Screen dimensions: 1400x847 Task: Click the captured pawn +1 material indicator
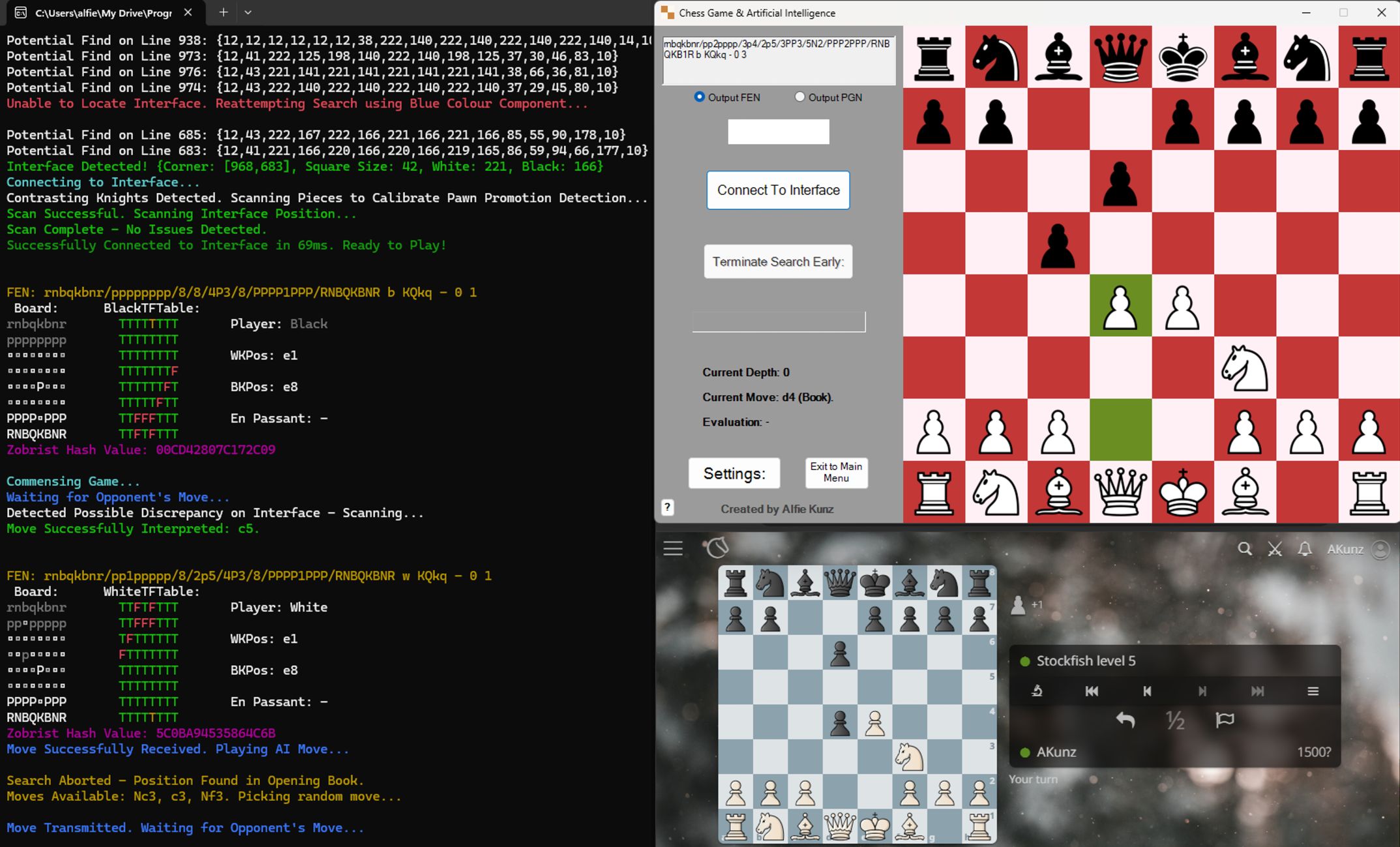click(x=1026, y=605)
